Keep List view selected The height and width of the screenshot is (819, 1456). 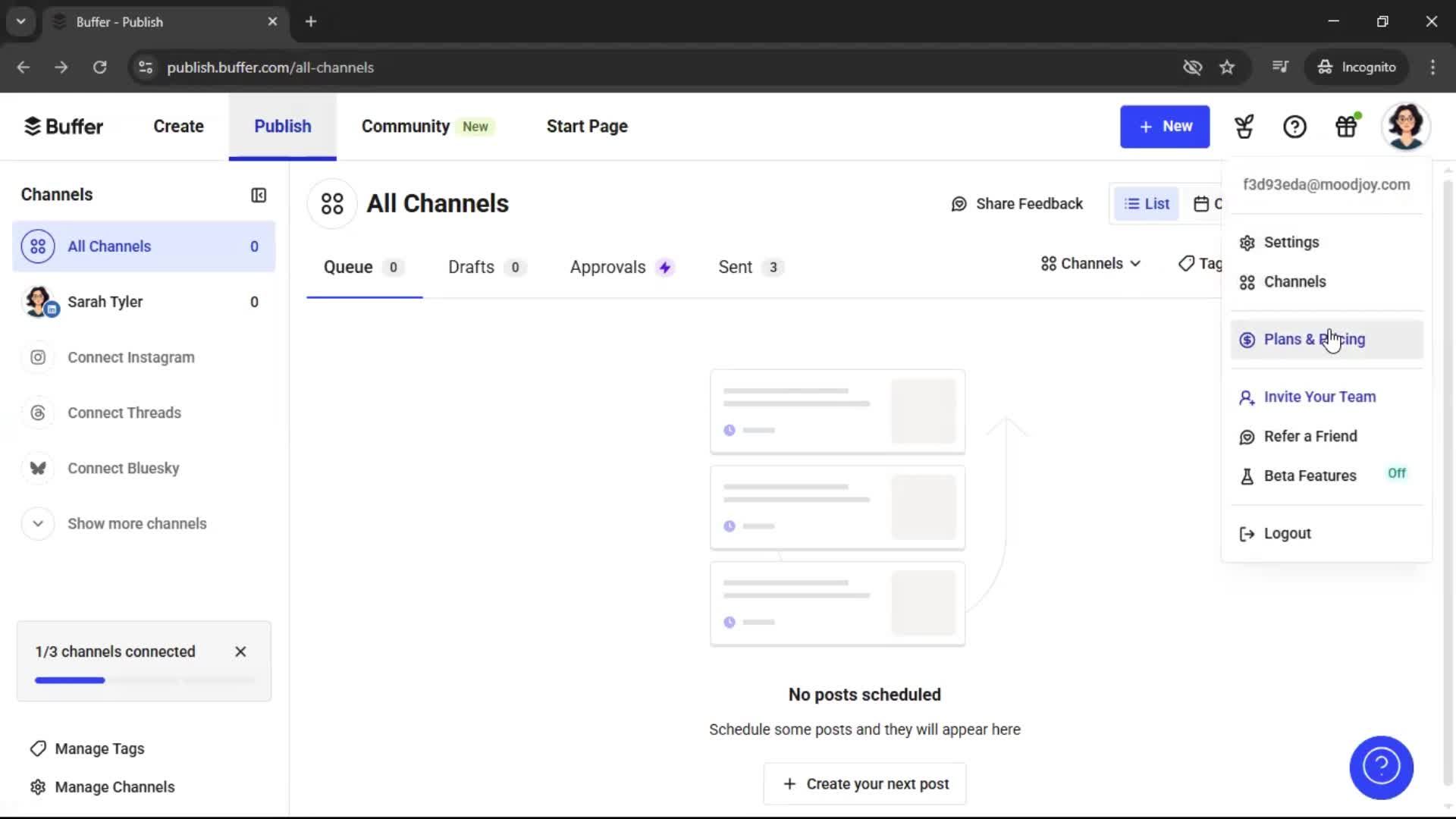1146,203
